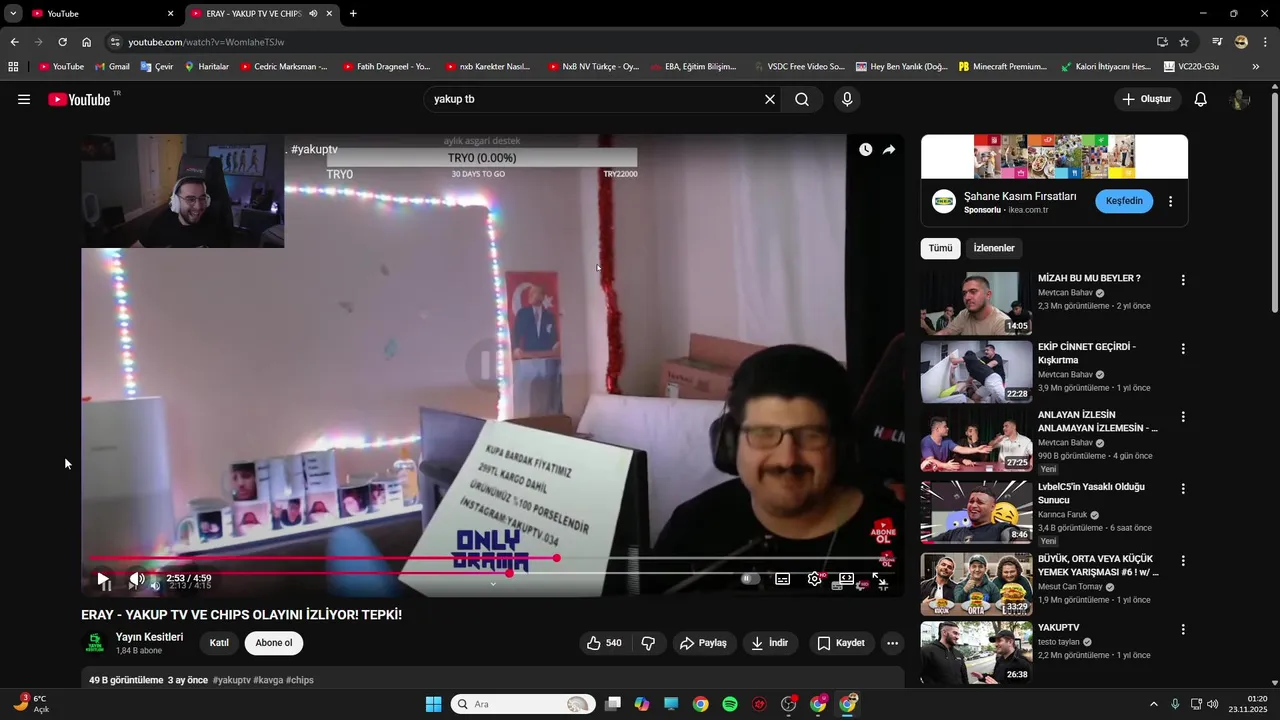Image resolution: width=1280 pixels, height=720 pixels.
Task: Open options for LvbelC5'in Yasaklı video
Action: 1183,489
